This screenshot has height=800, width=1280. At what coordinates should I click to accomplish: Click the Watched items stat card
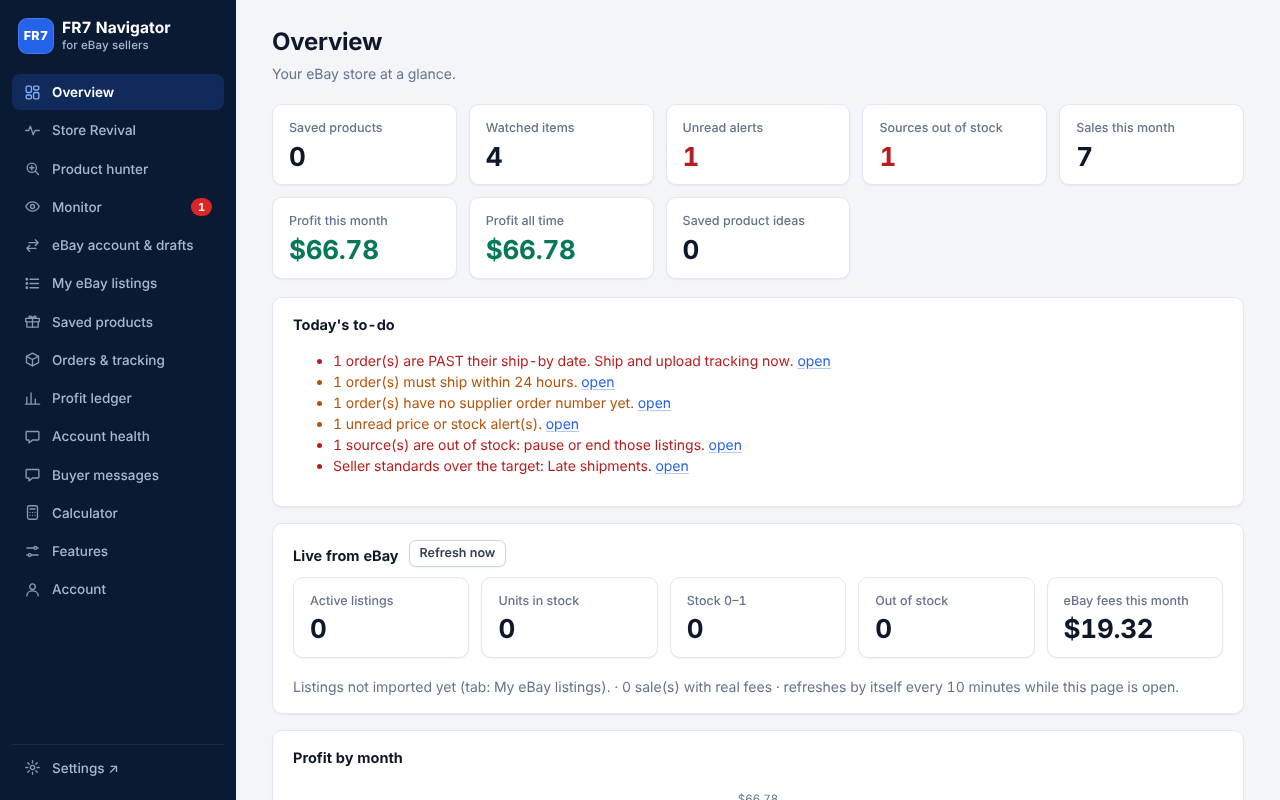[x=561, y=145]
